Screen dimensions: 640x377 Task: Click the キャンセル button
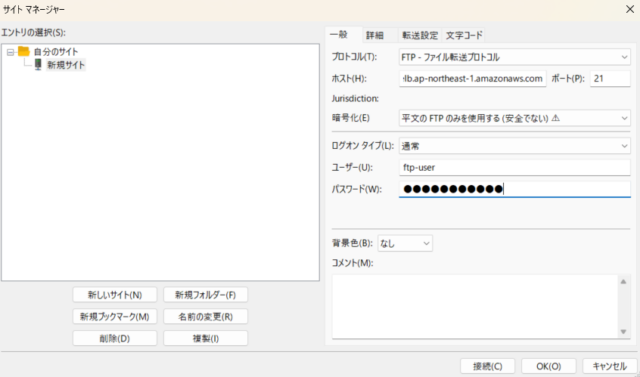pos(609,366)
